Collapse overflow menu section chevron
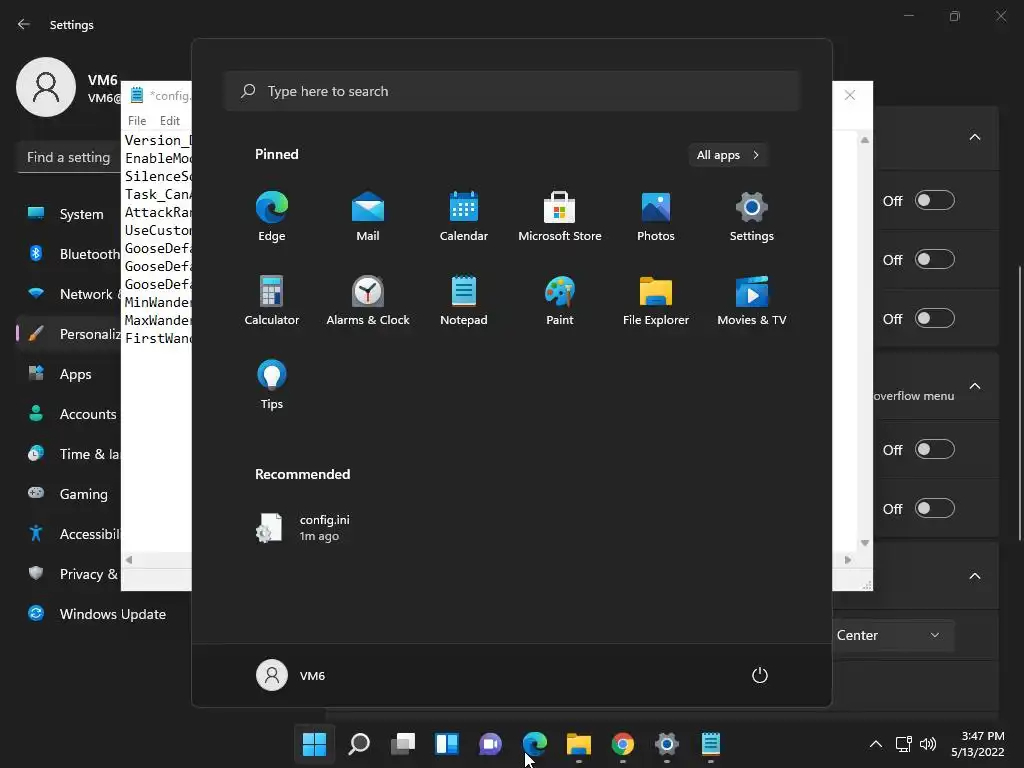 coord(974,386)
